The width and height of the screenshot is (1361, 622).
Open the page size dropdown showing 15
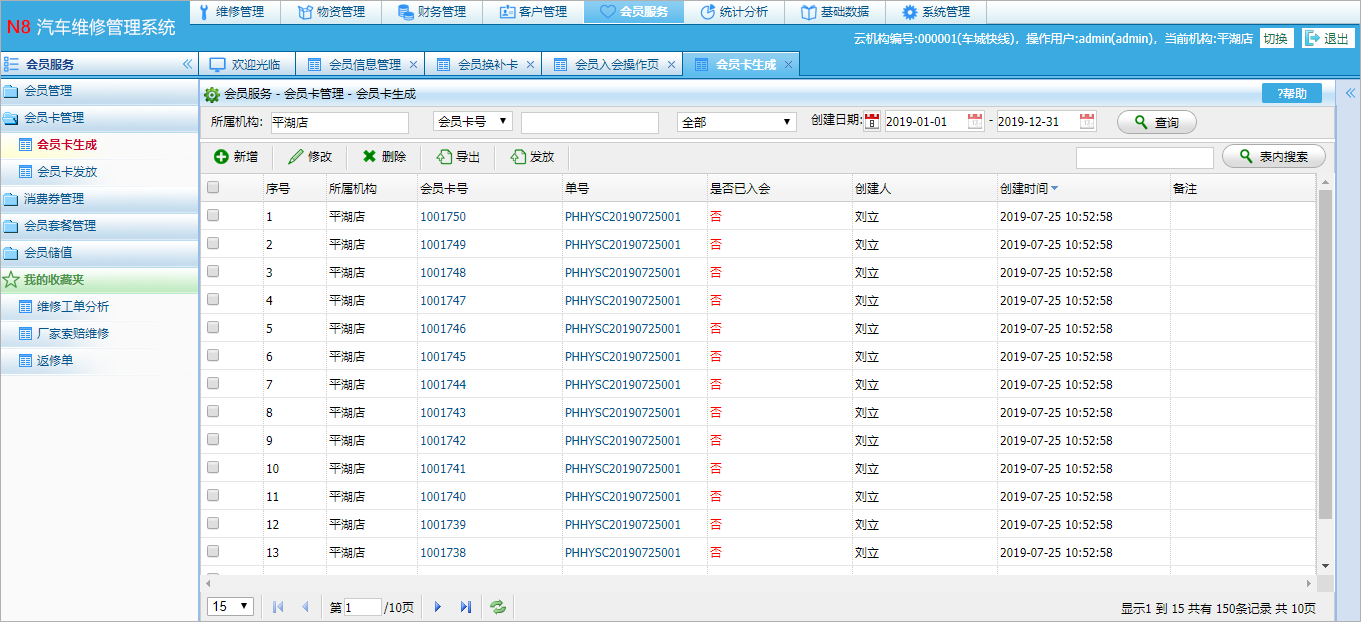(x=231, y=606)
